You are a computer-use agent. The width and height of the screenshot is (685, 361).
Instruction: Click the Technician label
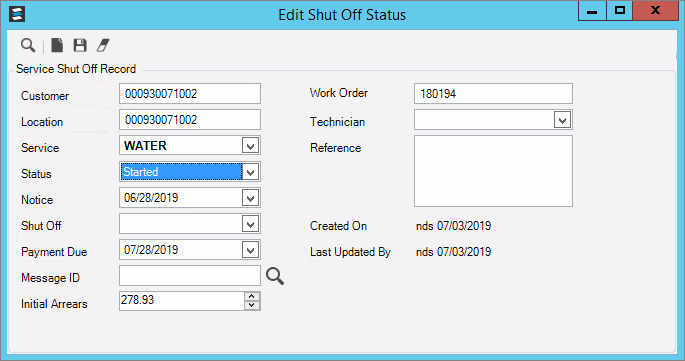point(337,121)
